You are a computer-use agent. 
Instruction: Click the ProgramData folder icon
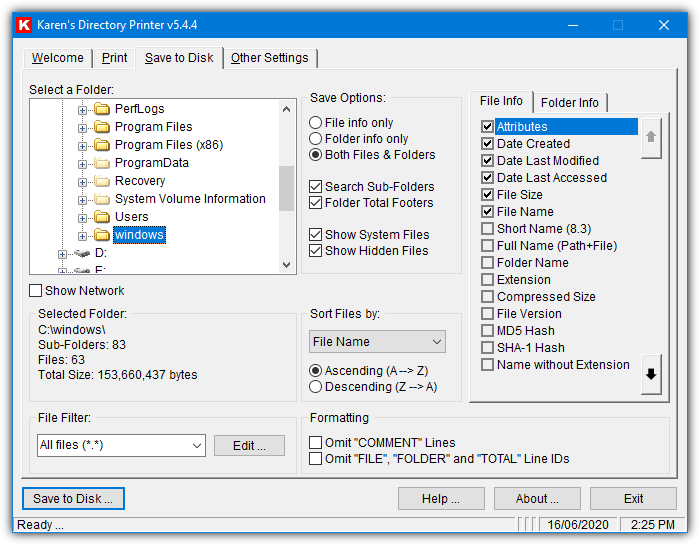point(102,163)
